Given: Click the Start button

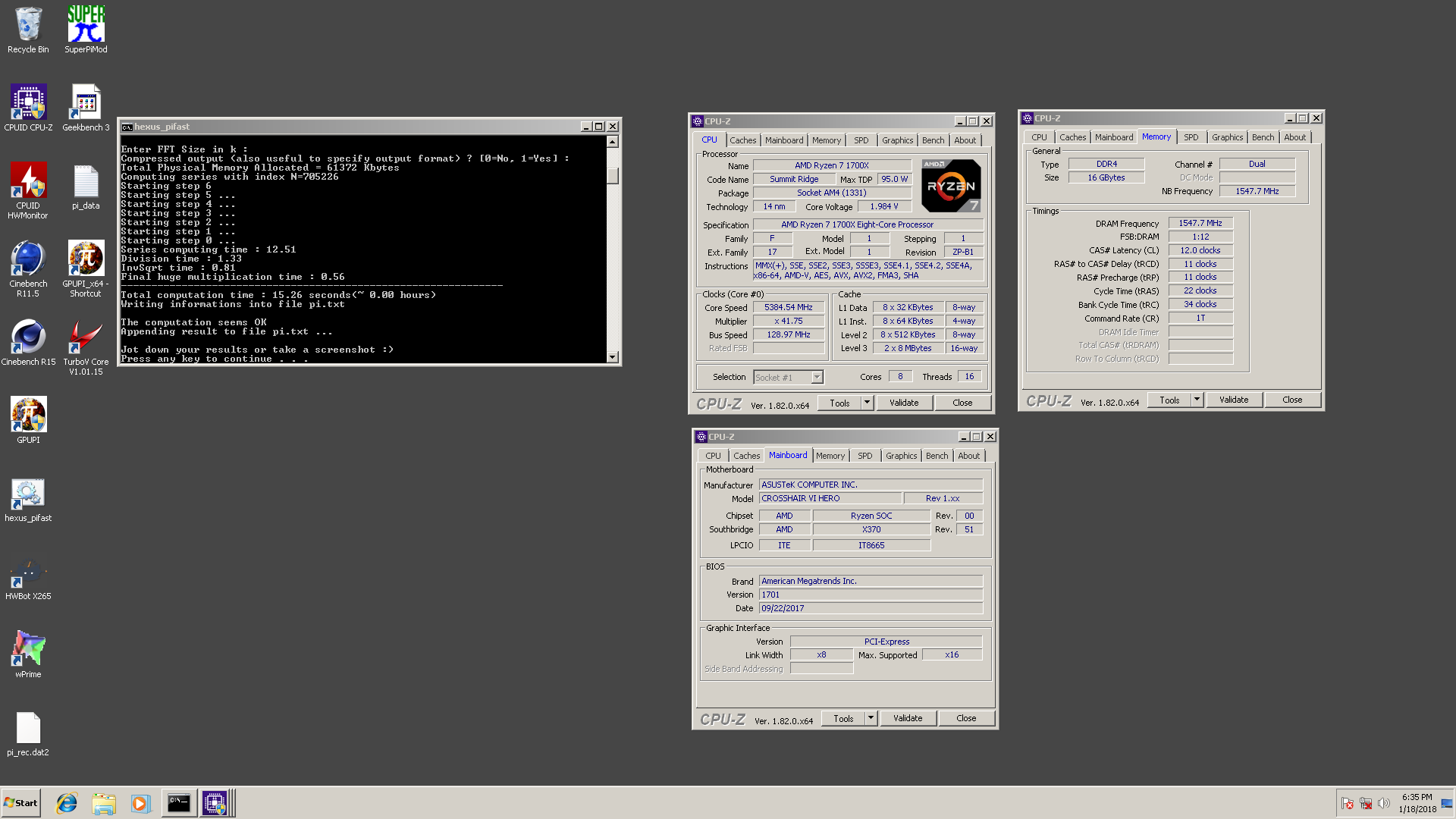Looking at the screenshot, I should tap(20, 803).
